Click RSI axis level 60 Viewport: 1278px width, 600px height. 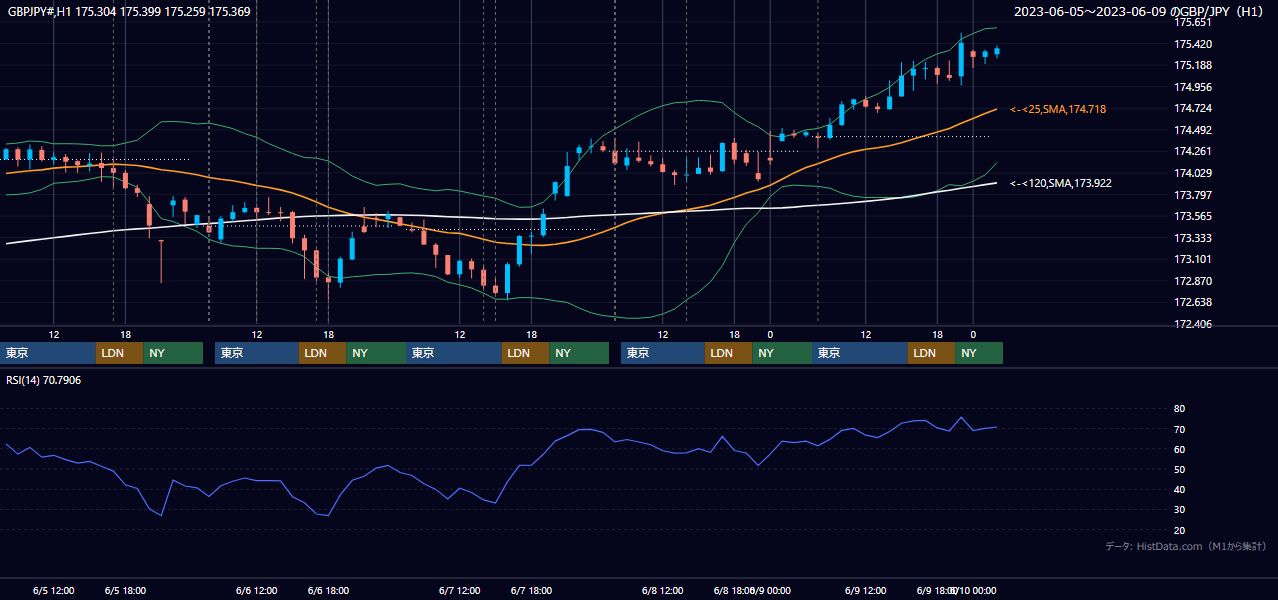tap(1180, 450)
